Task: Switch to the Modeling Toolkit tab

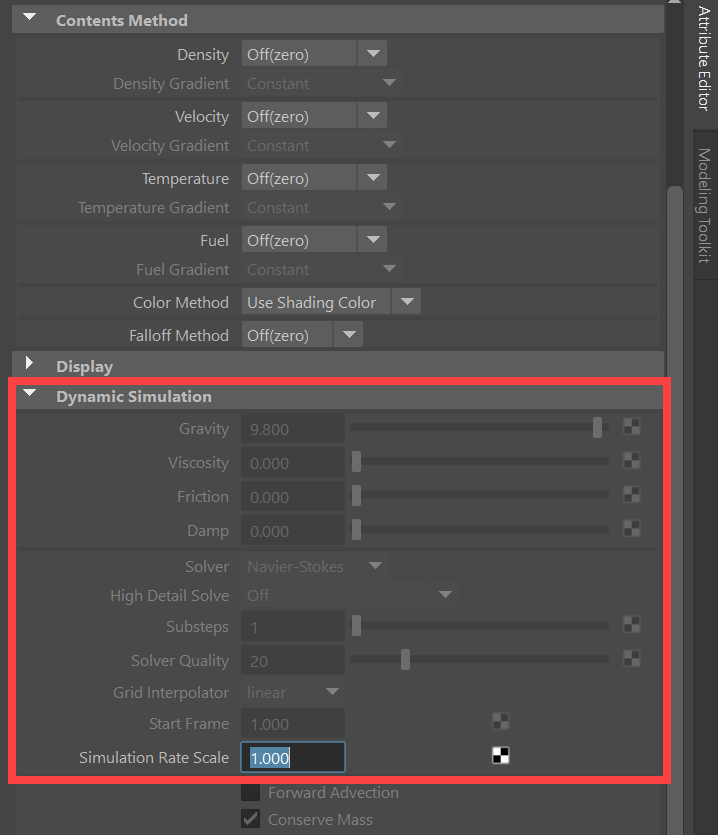Action: 704,206
